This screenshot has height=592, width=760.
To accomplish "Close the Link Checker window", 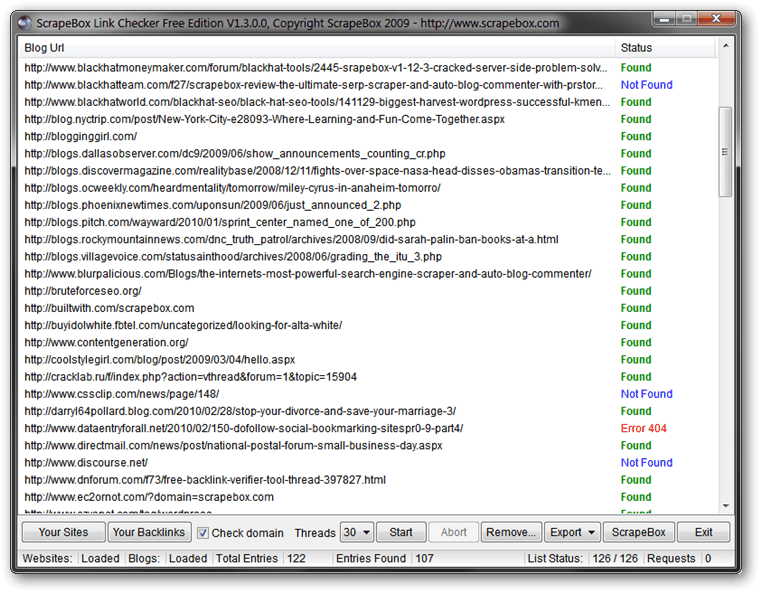I will [x=718, y=18].
